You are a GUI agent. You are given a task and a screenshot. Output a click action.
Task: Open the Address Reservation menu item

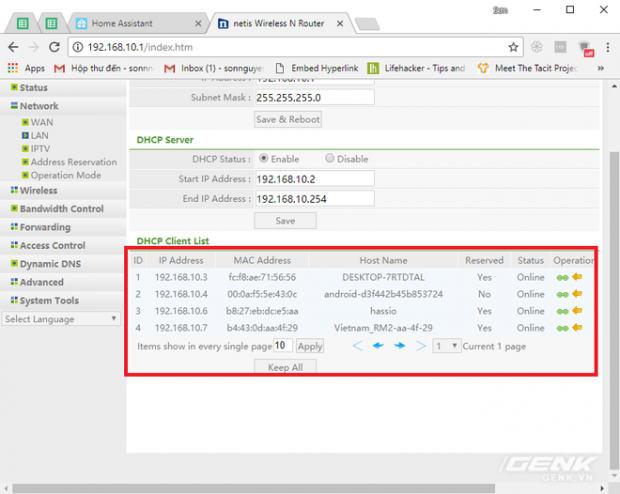click(73, 161)
